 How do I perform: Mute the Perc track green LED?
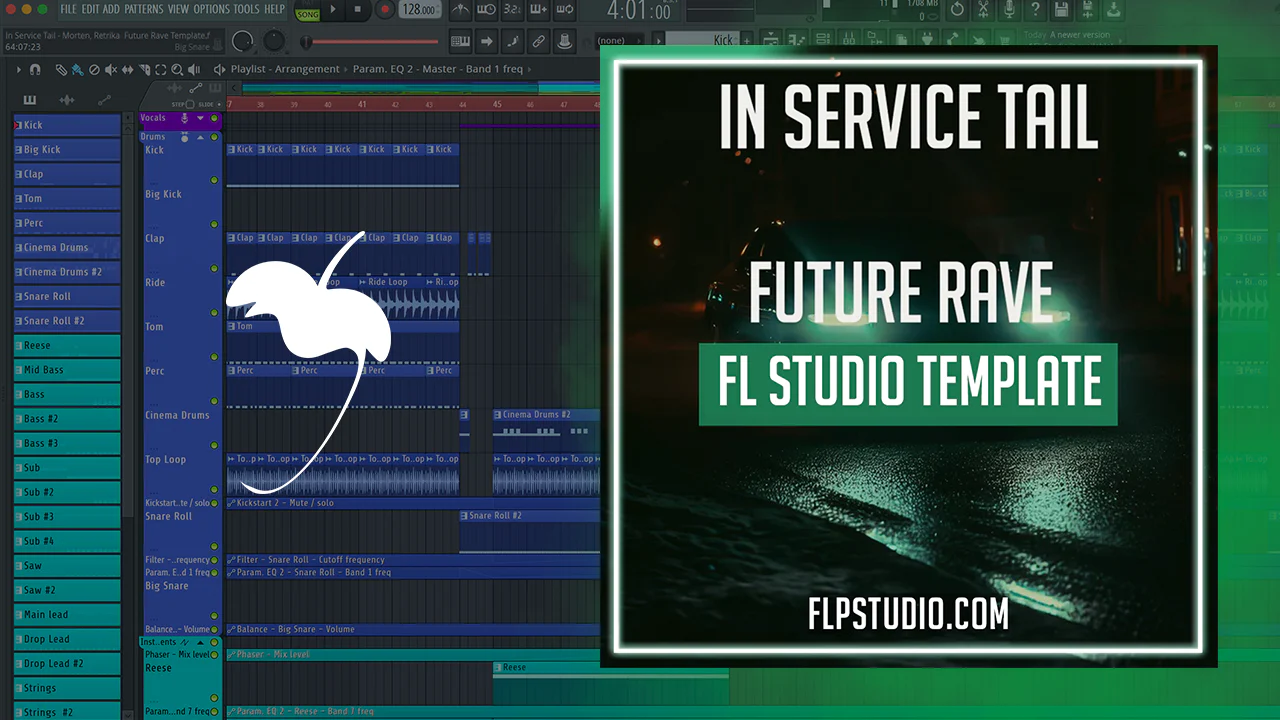214,401
